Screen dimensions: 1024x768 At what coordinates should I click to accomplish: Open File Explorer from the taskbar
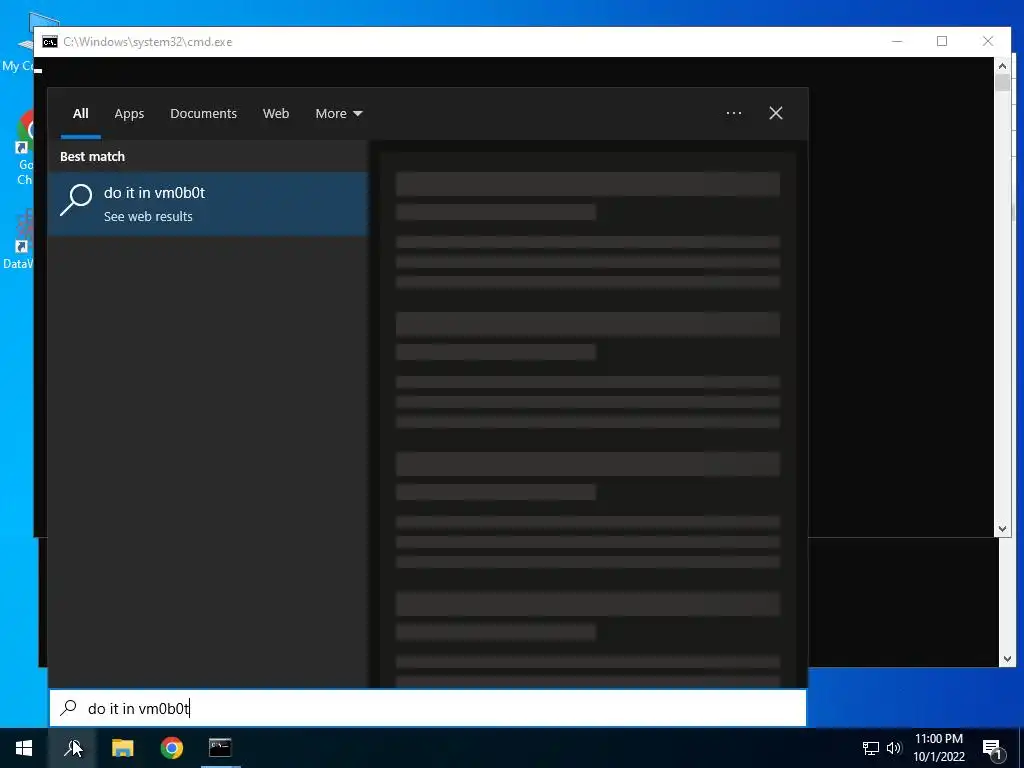[122, 748]
